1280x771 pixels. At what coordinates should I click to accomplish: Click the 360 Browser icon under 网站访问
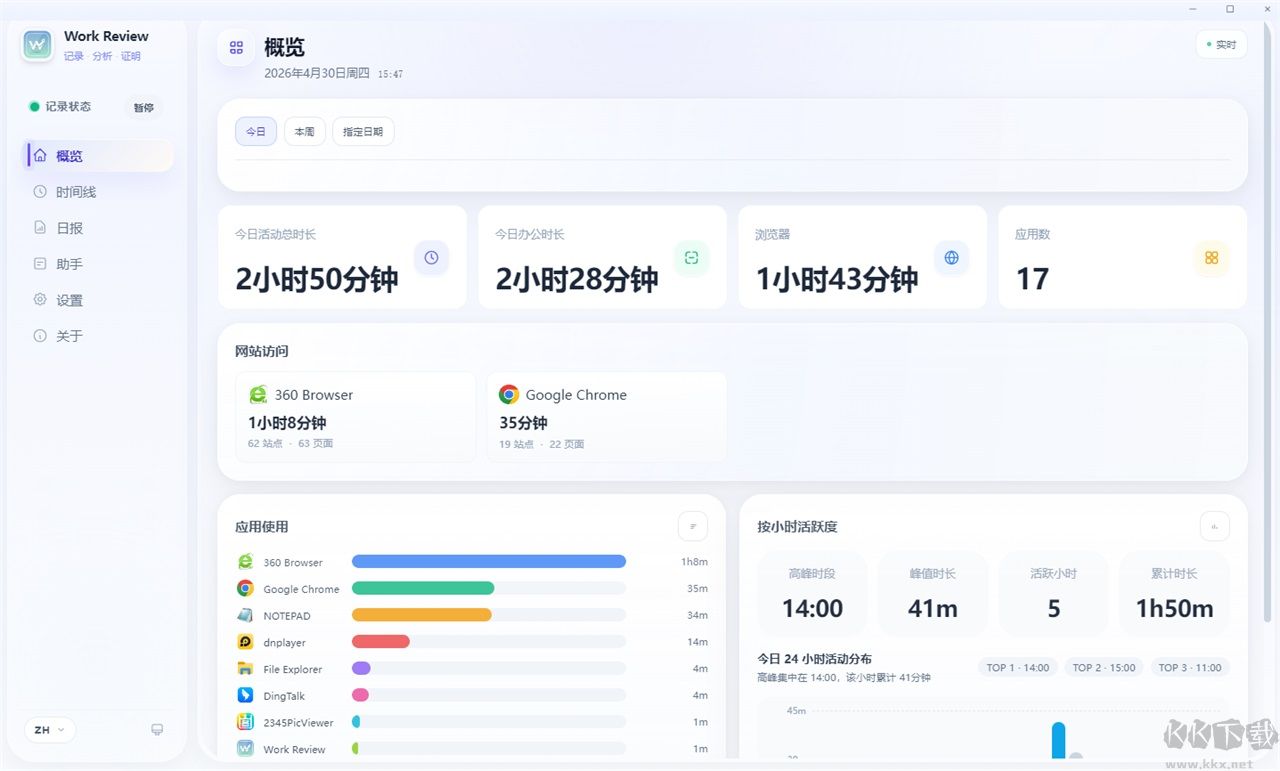pyautogui.click(x=258, y=395)
